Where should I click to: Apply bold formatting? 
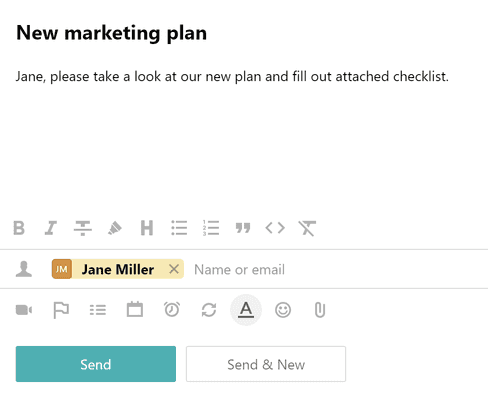19,228
